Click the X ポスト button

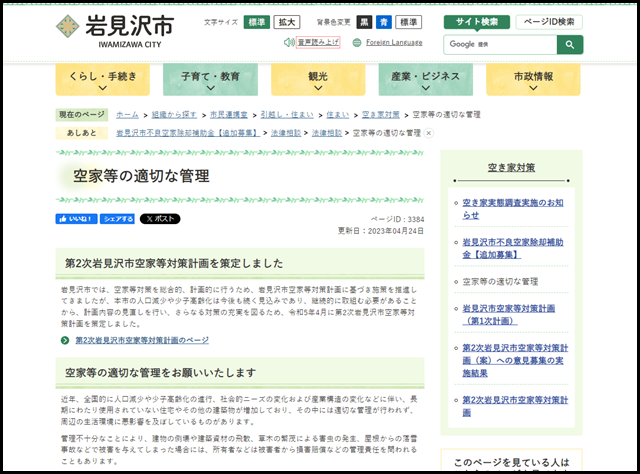tap(160, 219)
